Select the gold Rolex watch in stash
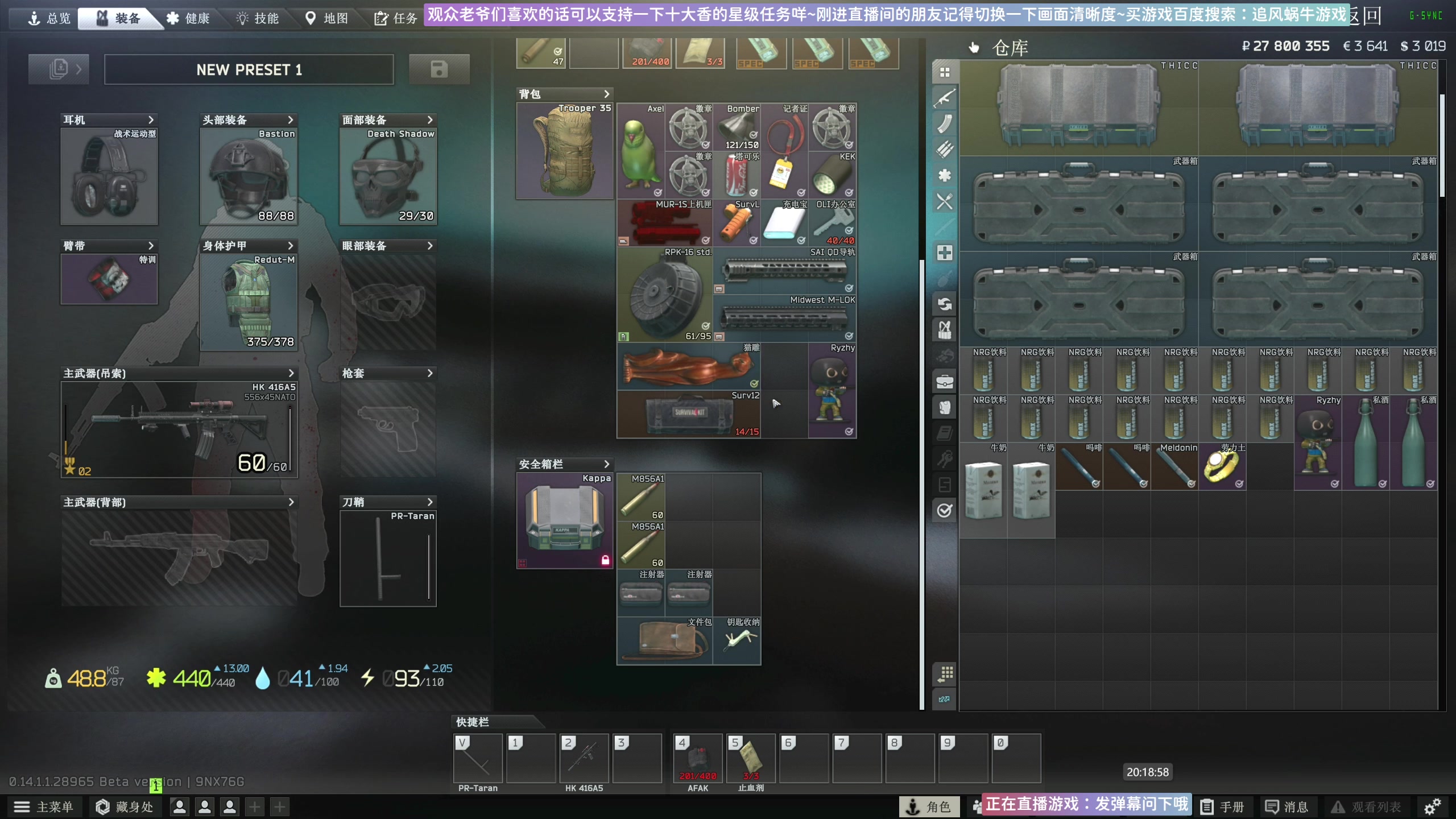The image size is (1456, 819). coord(1222,466)
